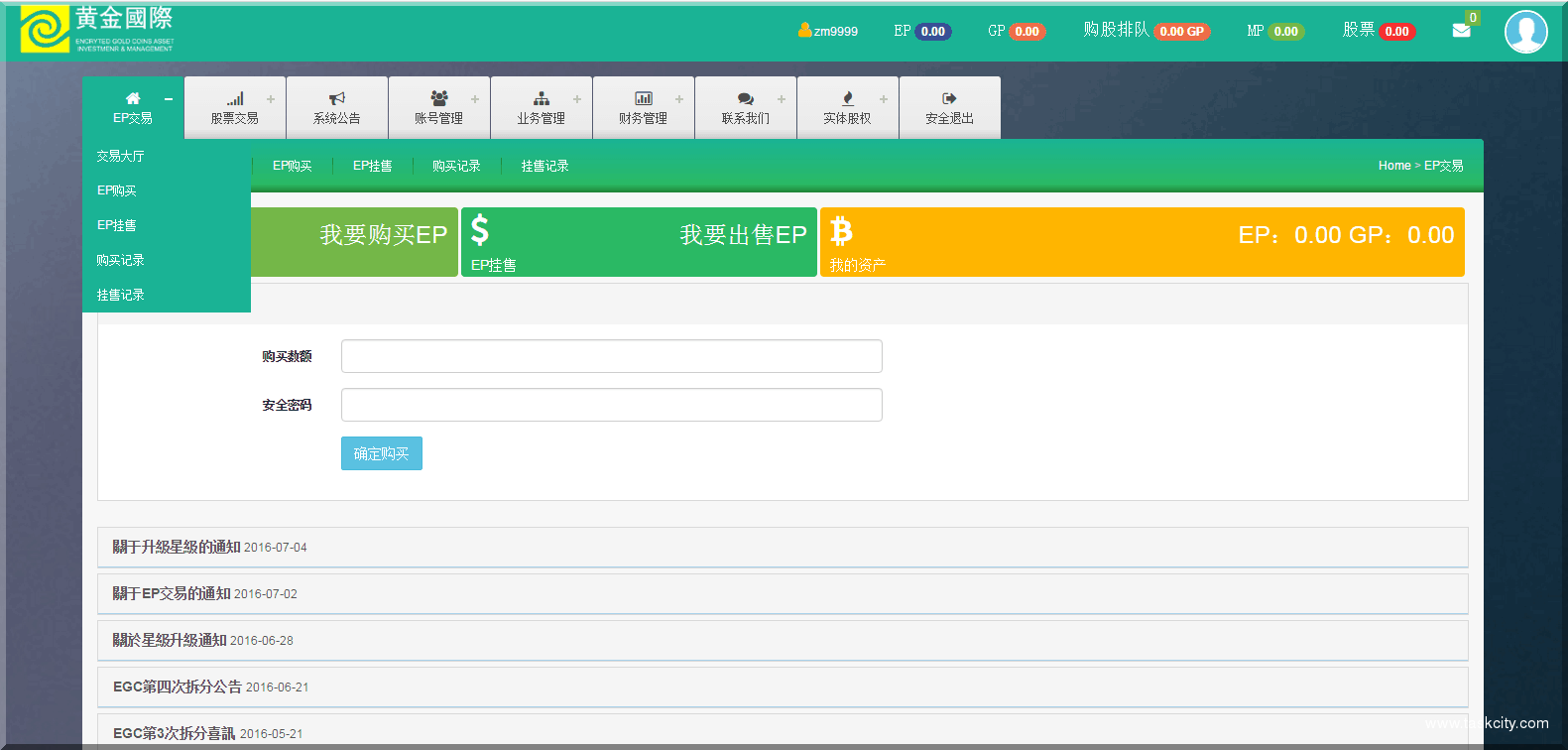Click the users icon for 账号管理

(x=439, y=98)
